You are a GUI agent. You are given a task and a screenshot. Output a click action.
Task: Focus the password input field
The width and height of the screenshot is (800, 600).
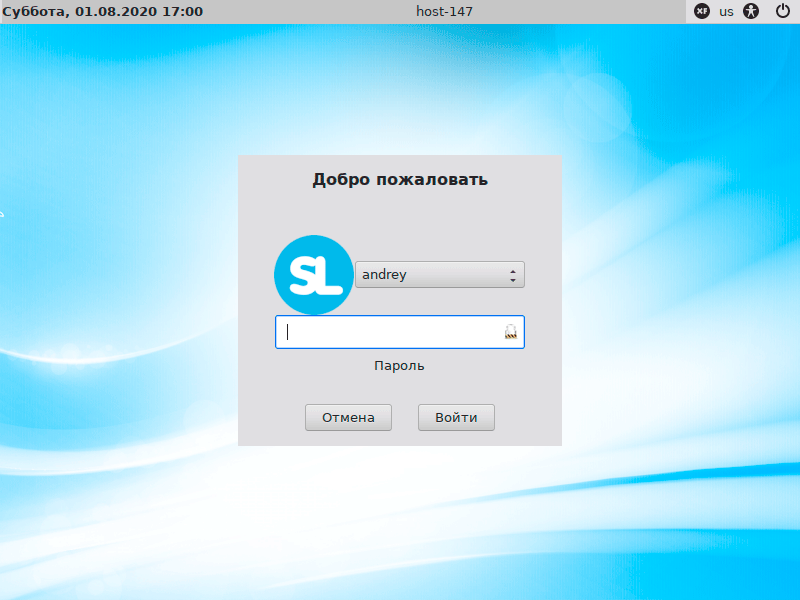[x=399, y=332]
